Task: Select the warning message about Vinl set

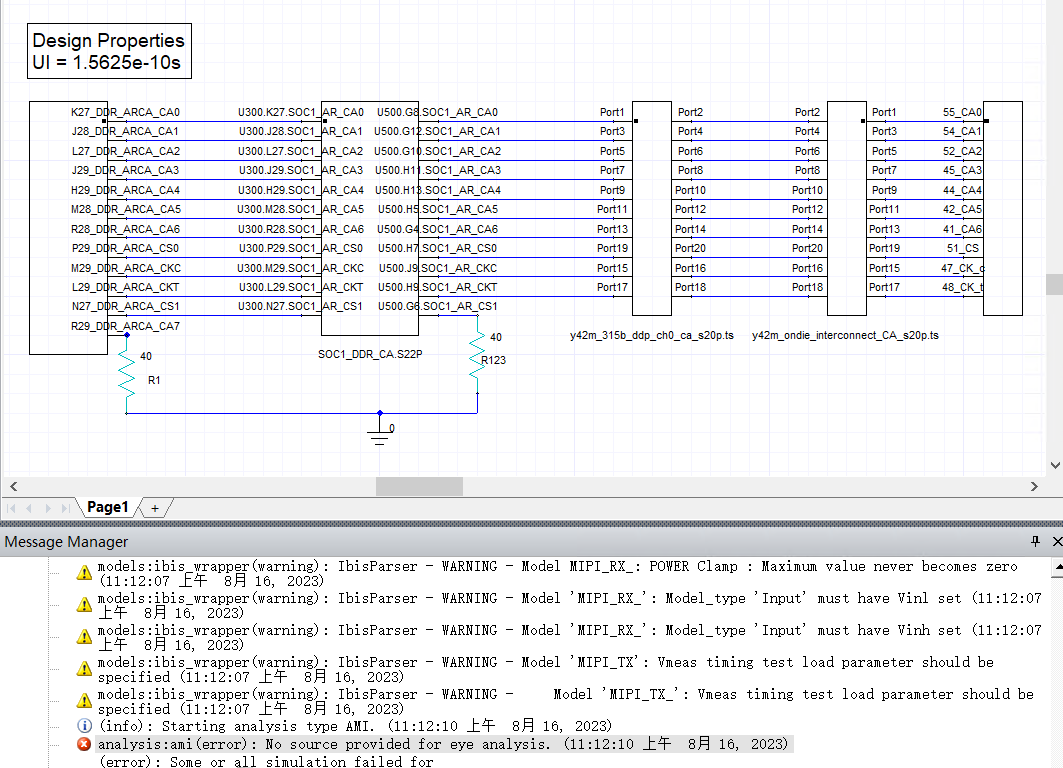Action: point(569,605)
